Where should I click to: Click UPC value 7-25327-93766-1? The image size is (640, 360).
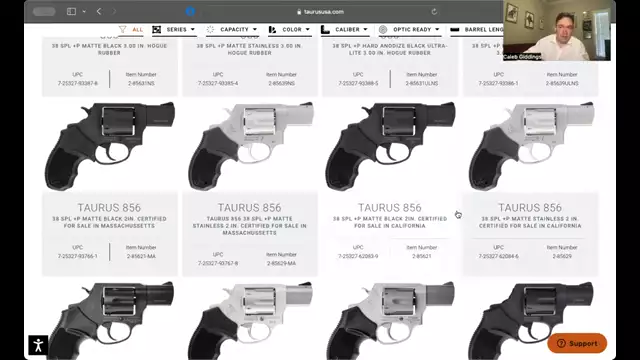pos(78,256)
